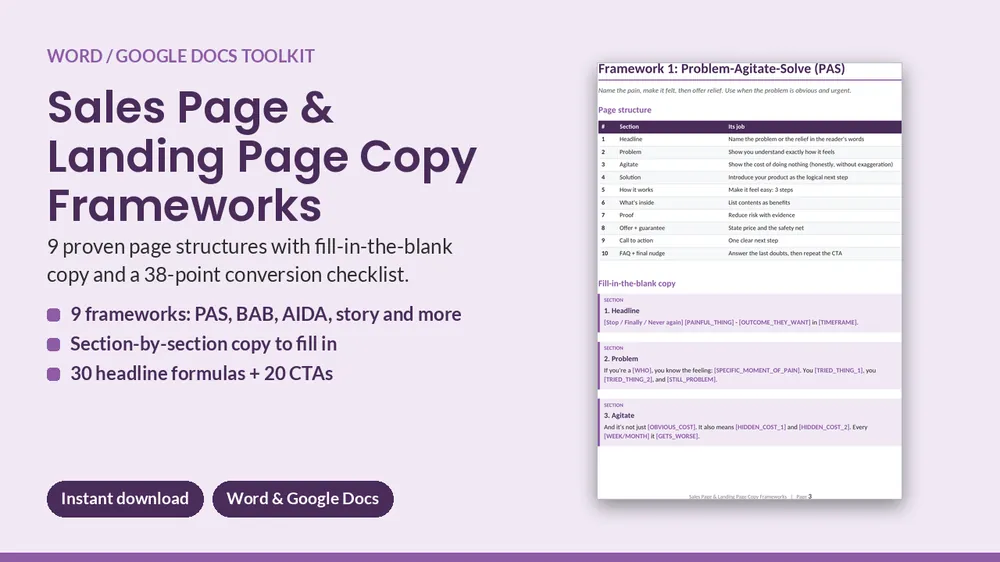Click 'Show you understand exactly how it feels' cell

[x=781, y=152]
